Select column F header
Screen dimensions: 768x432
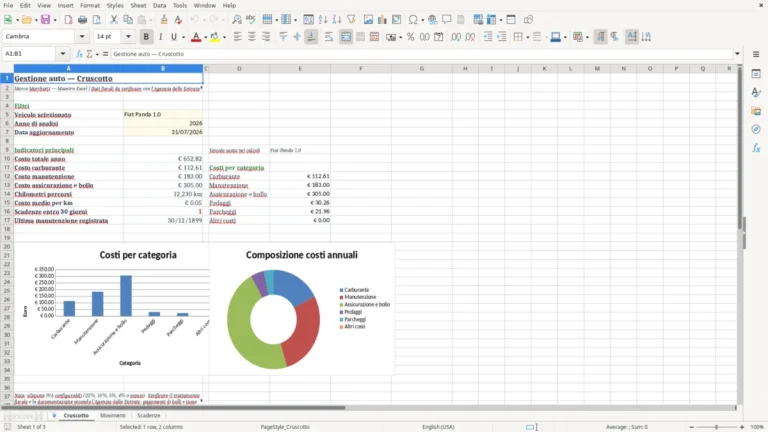(360, 69)
